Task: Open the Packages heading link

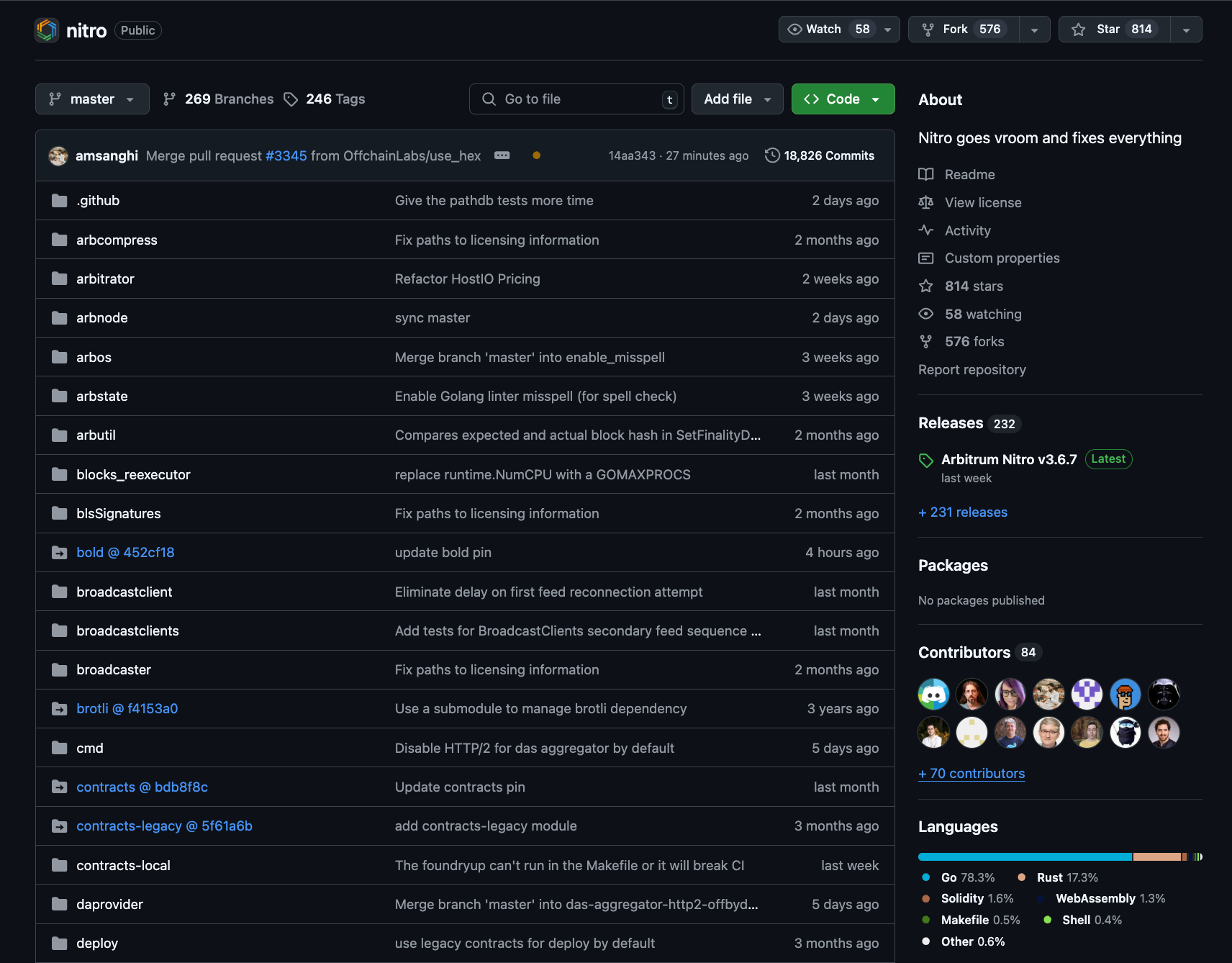Action: (954, 566)
